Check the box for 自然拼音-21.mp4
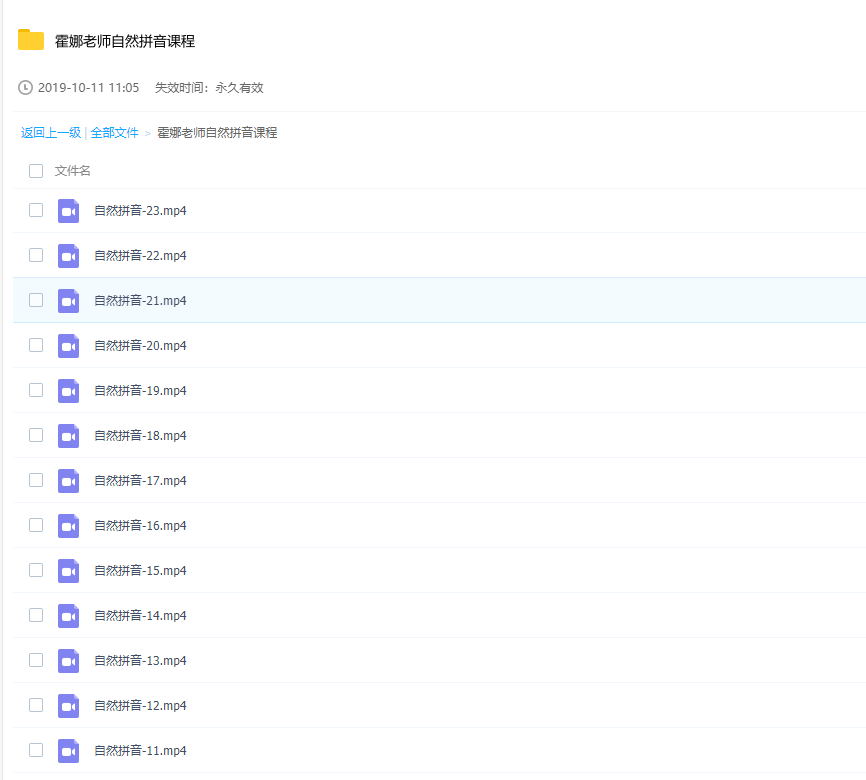866x780 pixels. coord(36,300)
